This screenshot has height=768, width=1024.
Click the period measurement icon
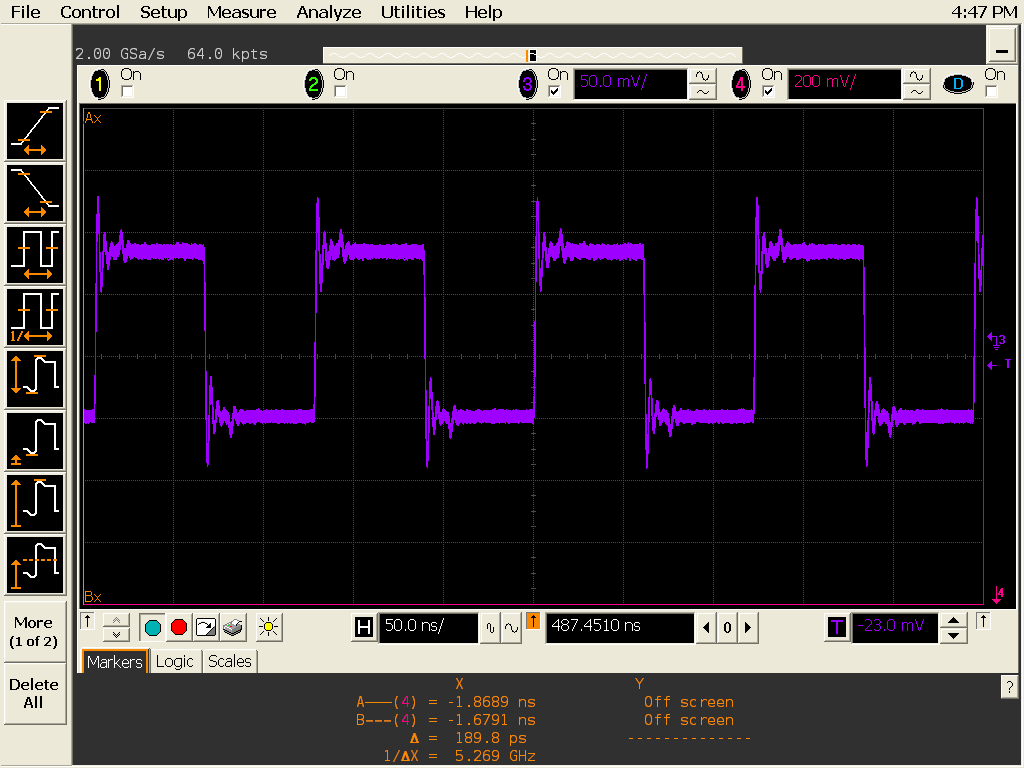coord(35,255)
